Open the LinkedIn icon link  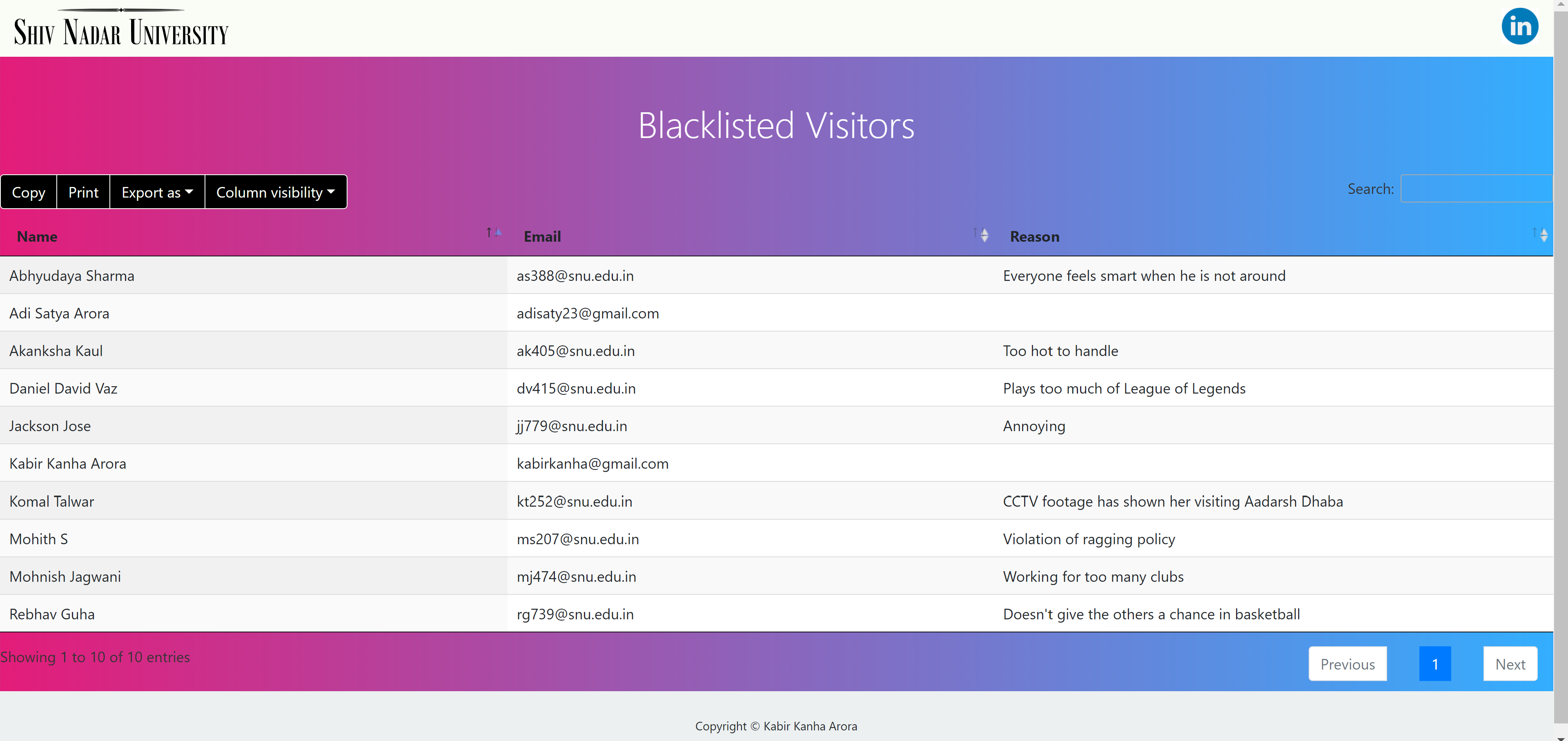click(1519, 26)
